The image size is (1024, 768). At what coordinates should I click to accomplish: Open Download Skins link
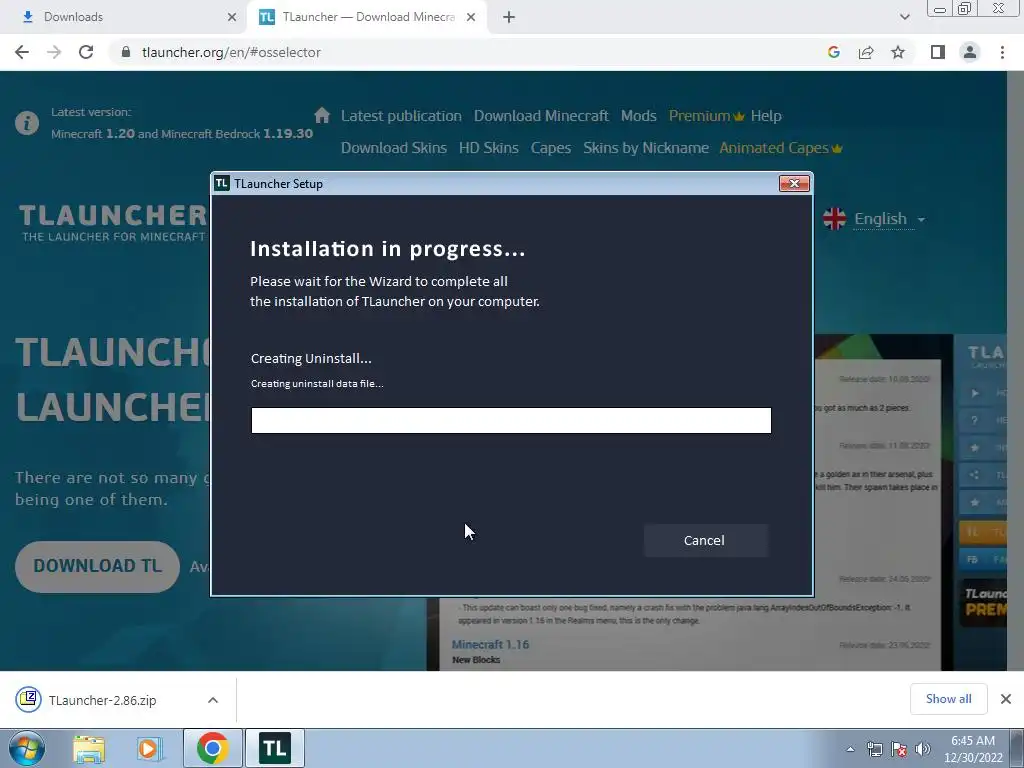(x=394, y=148)
